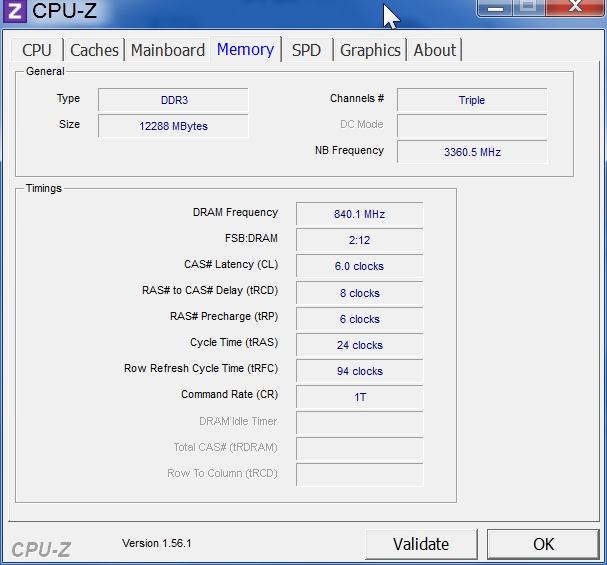Select the Mainboard tab

pos(168,50)
